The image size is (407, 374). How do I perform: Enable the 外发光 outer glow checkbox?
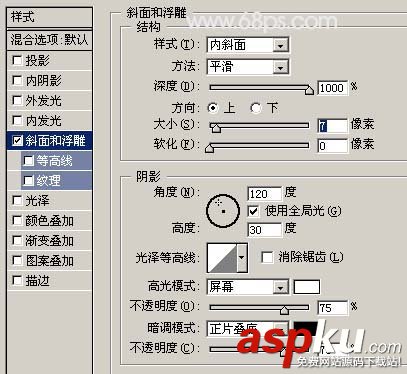click(17, 100)
